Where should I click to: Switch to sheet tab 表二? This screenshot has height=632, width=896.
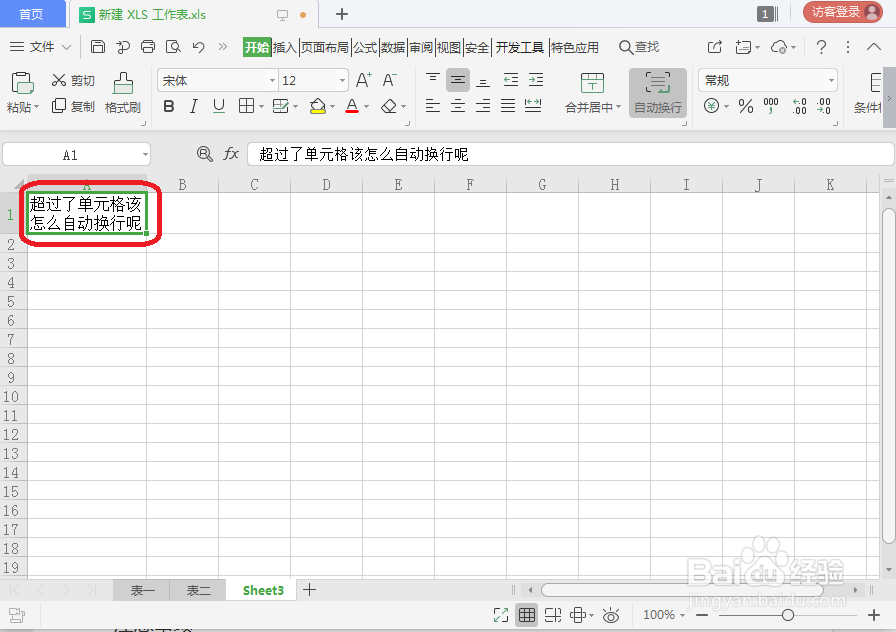tap(198, 590)
